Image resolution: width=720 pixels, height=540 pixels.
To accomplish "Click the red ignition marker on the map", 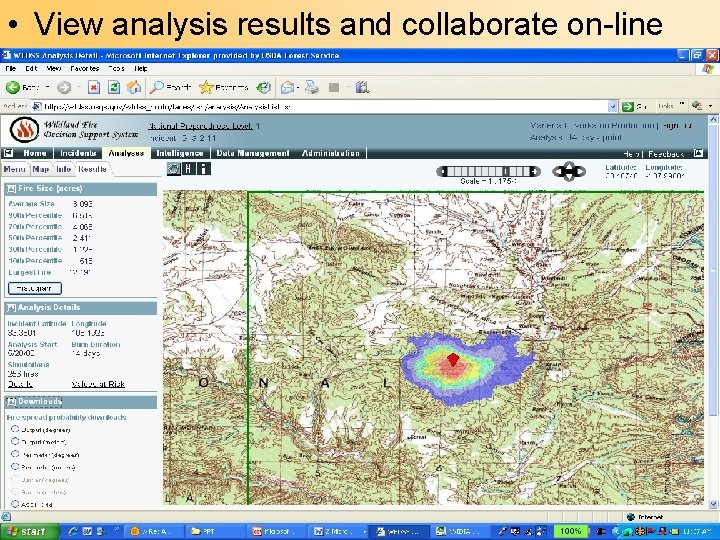I will (453, 359).
